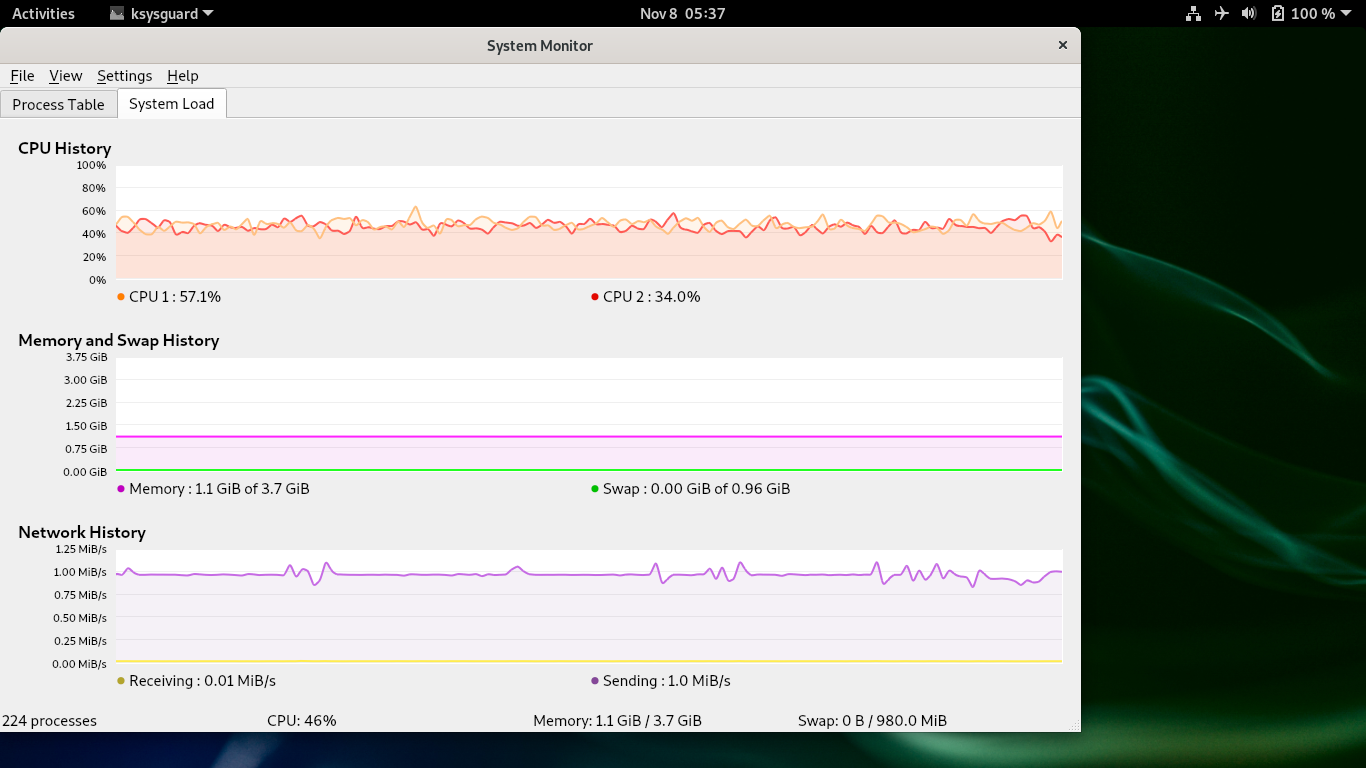Close the System Monitor window

[1062, 45]
